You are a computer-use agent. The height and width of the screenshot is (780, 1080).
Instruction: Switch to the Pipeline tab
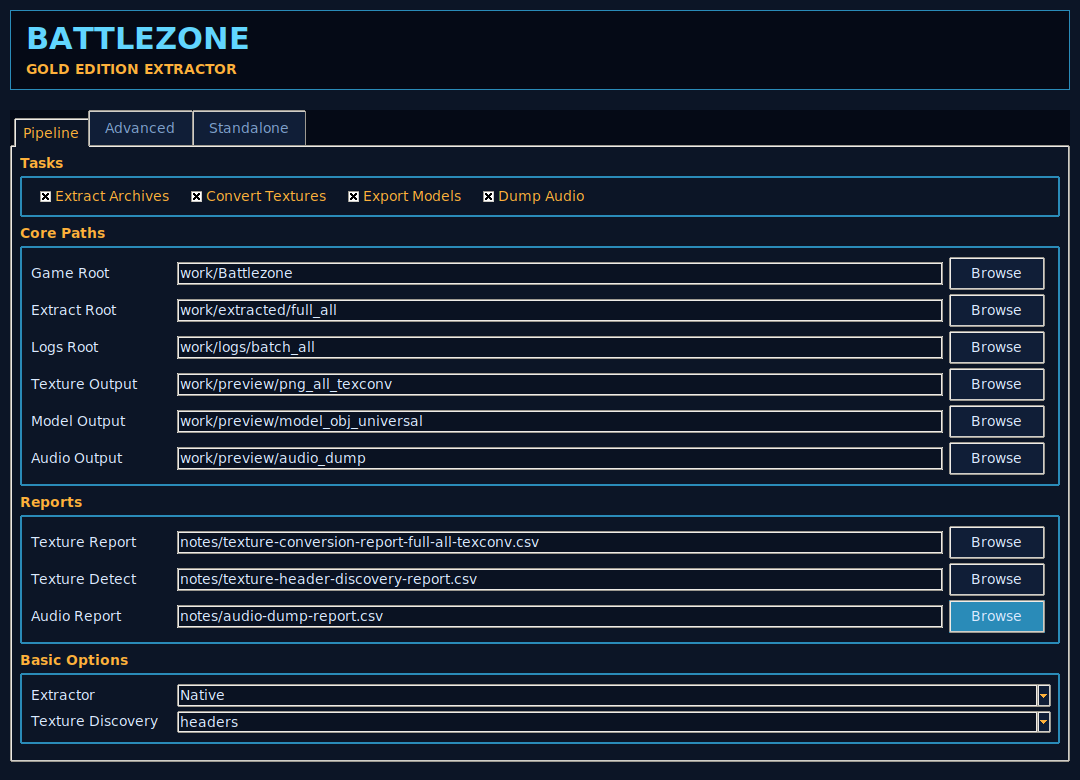[51, 132]
